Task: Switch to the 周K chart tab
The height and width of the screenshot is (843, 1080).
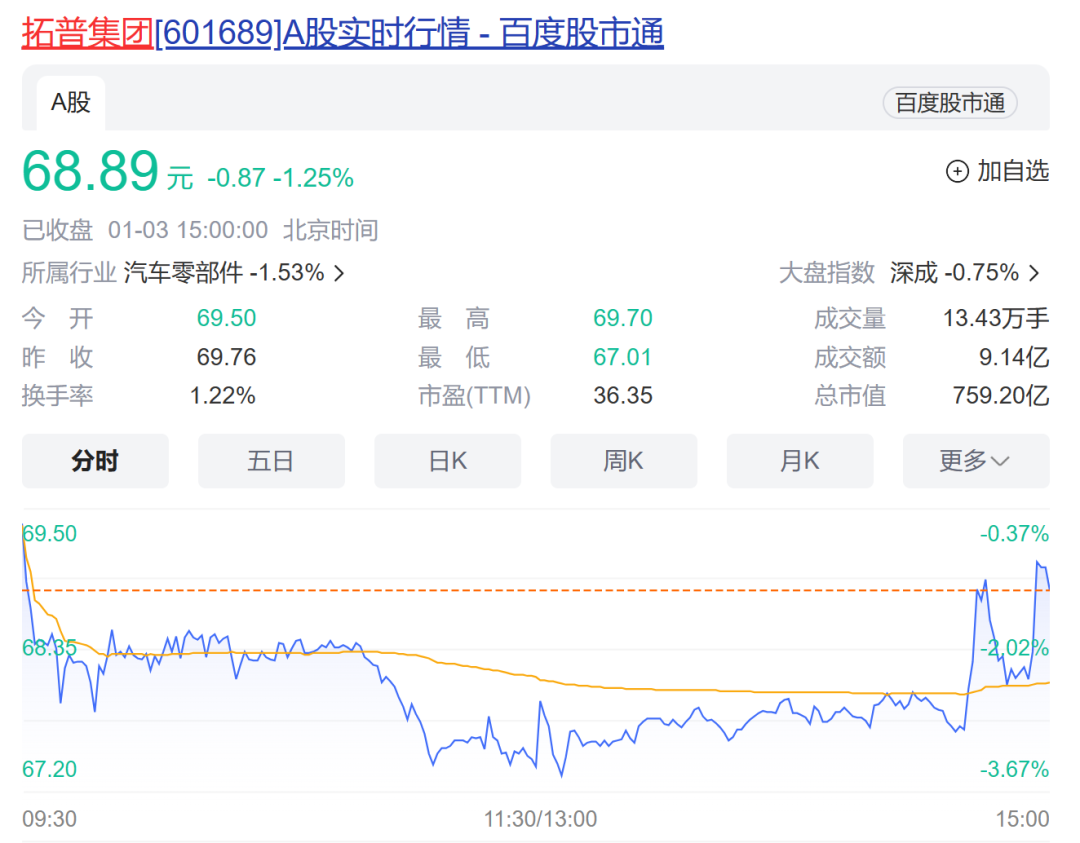Action: click(624, 461)
